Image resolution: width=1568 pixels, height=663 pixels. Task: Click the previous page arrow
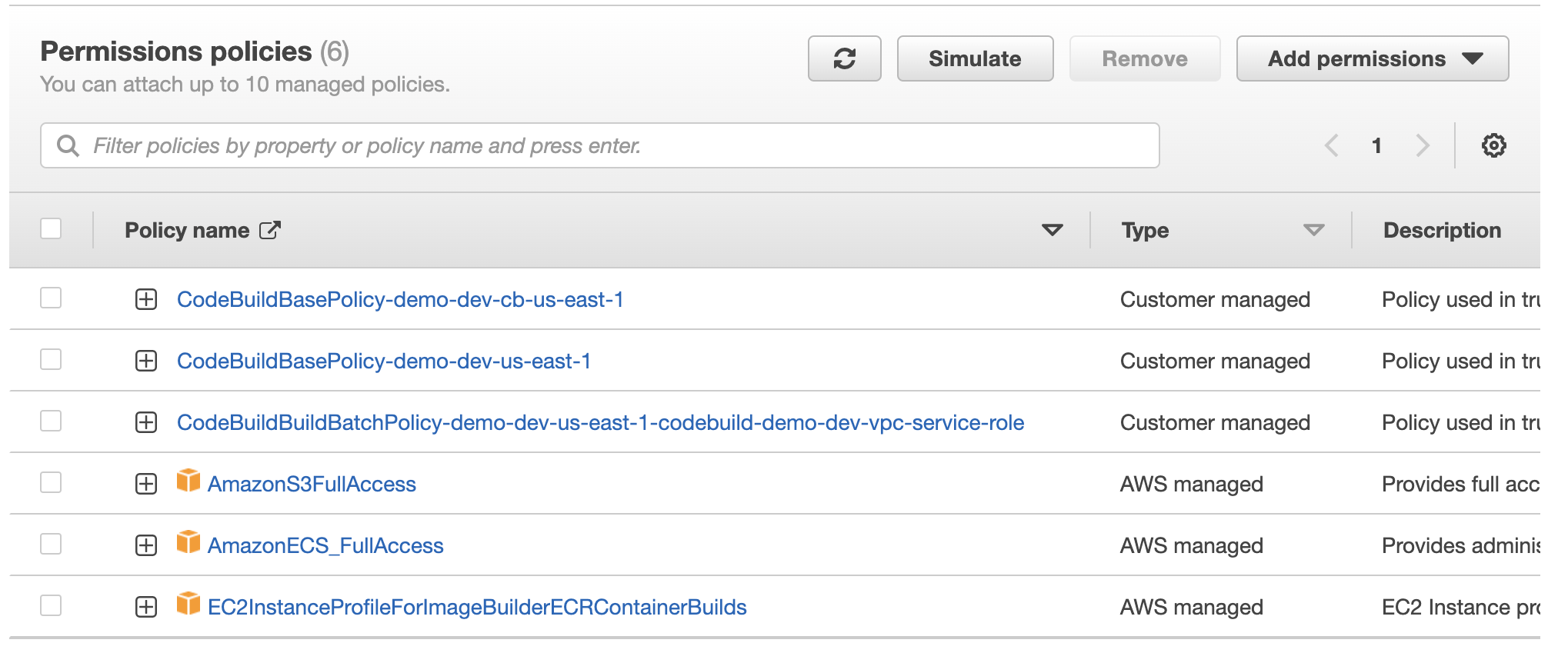1331,145
